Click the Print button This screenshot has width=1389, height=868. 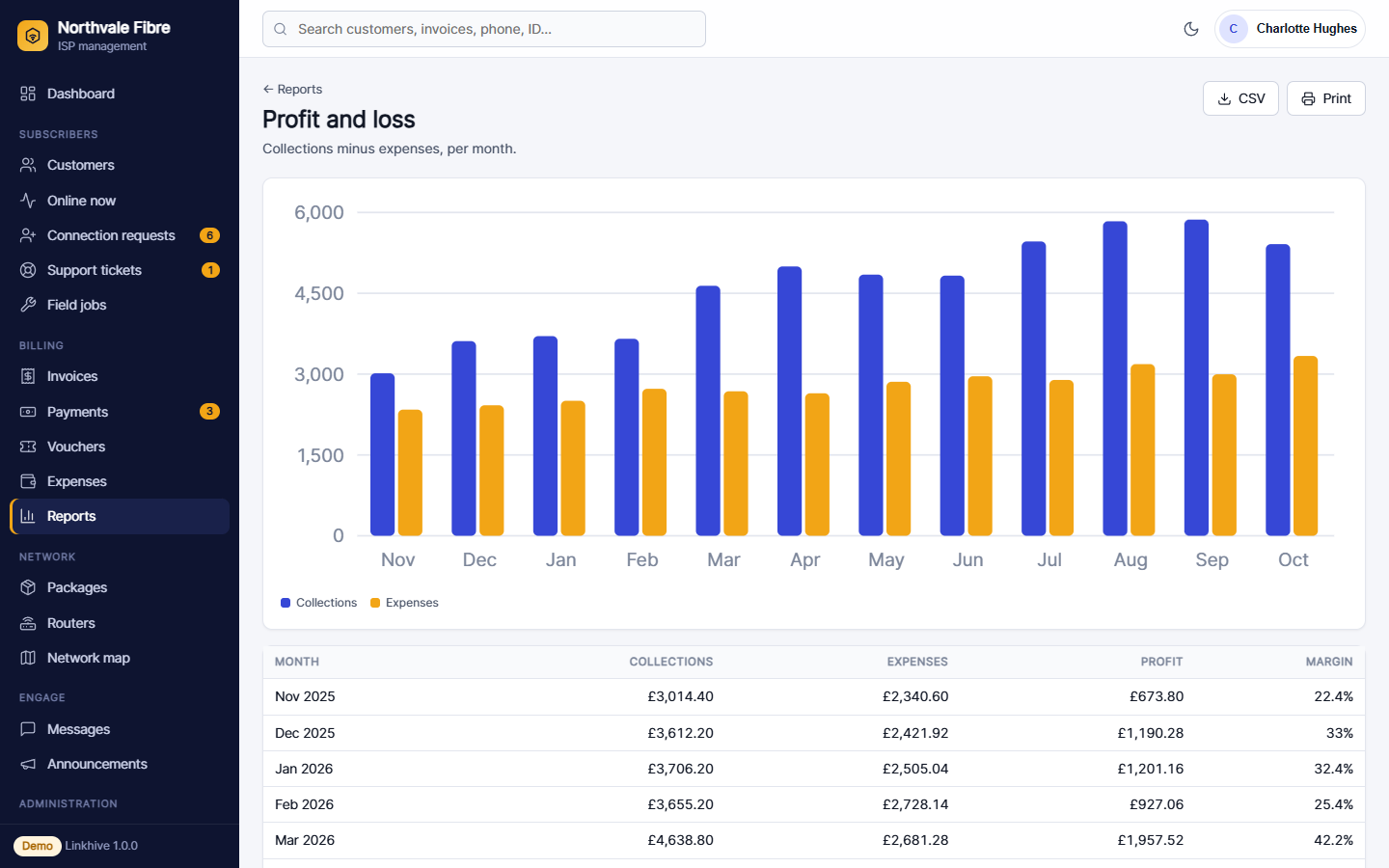point(1325,98)
